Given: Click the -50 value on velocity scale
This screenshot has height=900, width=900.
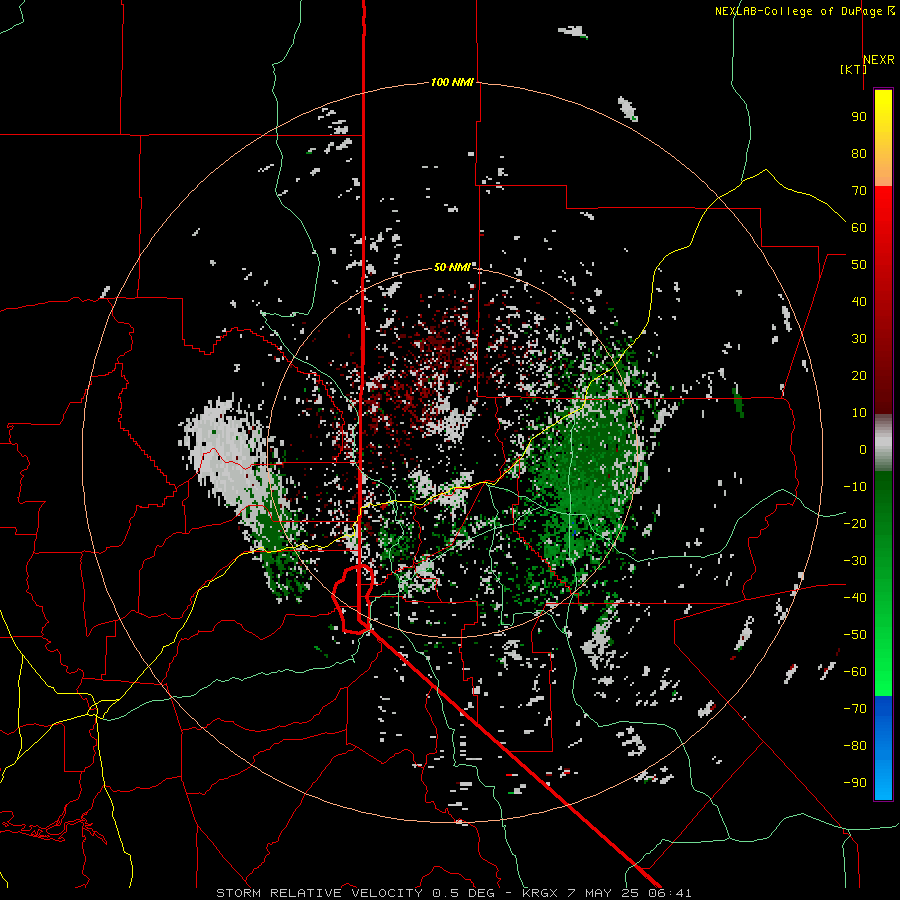Looking at the screenshot, I should tap(855, 635).
